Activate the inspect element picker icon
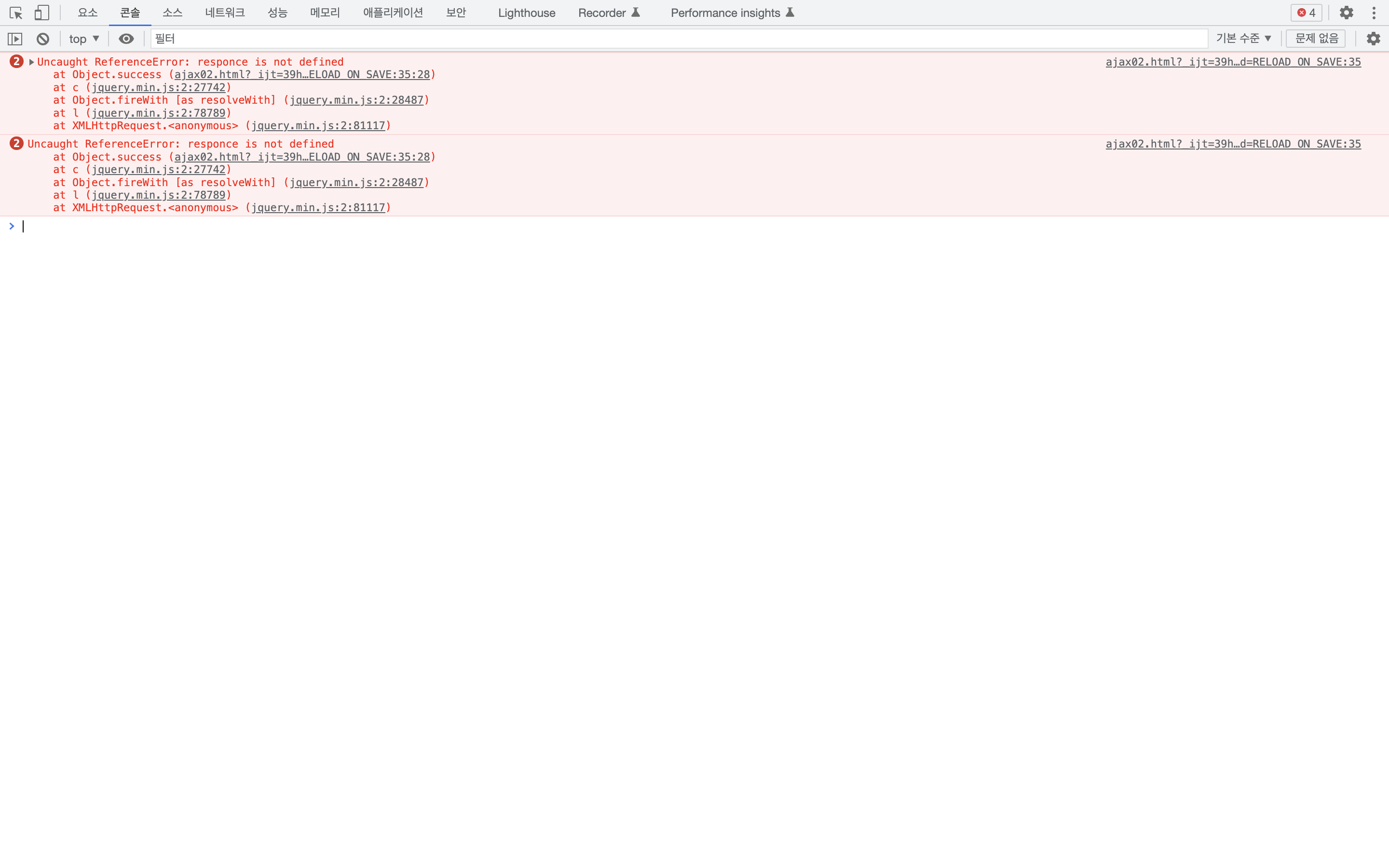Image resolution: width=1389 pixels, height=868 pixels. (16, 13)
